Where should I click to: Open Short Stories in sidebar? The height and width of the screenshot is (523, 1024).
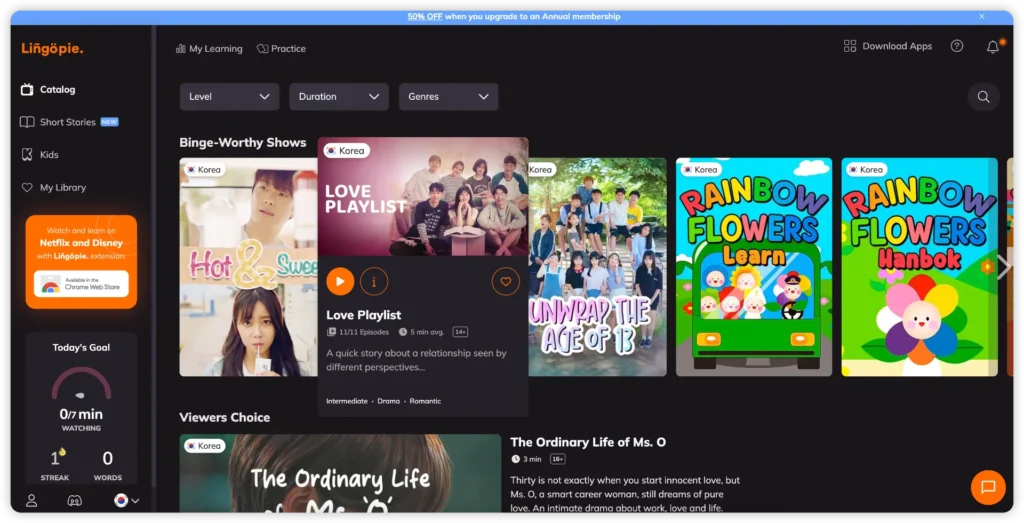[69, 122]
